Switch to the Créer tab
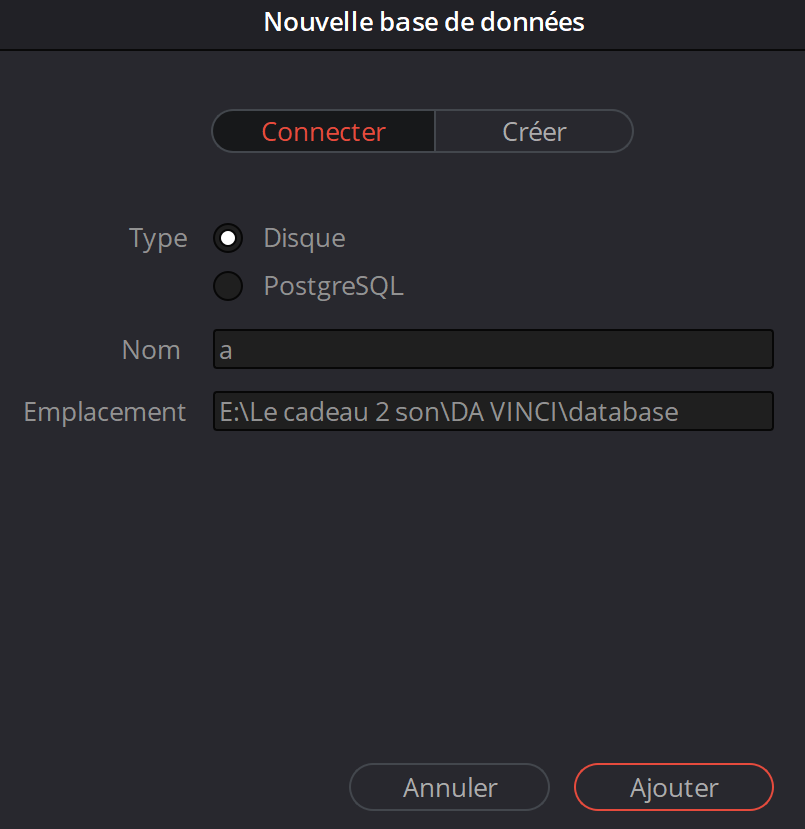Viewport: 805px width, 829px height. (x=534, y=132)
